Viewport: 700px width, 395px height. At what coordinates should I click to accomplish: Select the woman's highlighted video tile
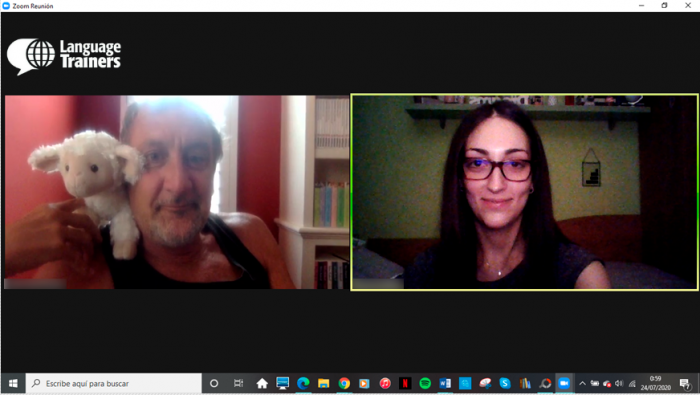[525, 192]
